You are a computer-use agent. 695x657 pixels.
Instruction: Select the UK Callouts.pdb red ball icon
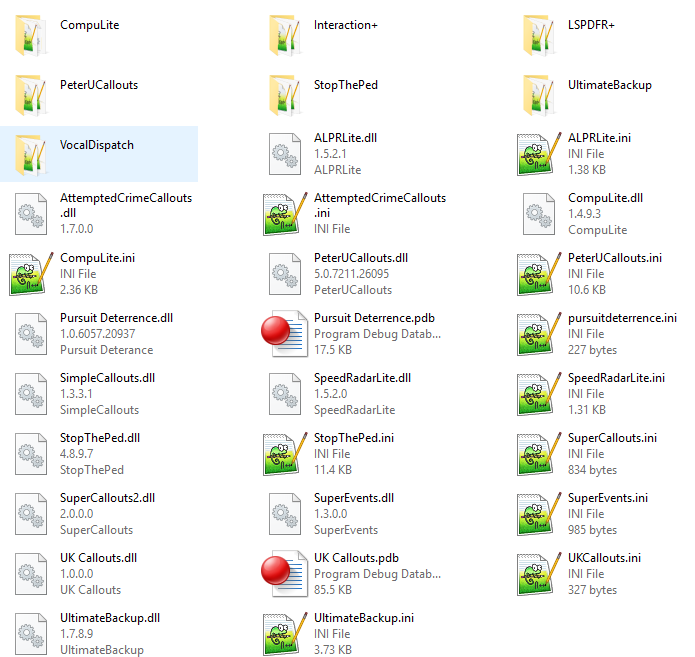click(x=285, y=574)
